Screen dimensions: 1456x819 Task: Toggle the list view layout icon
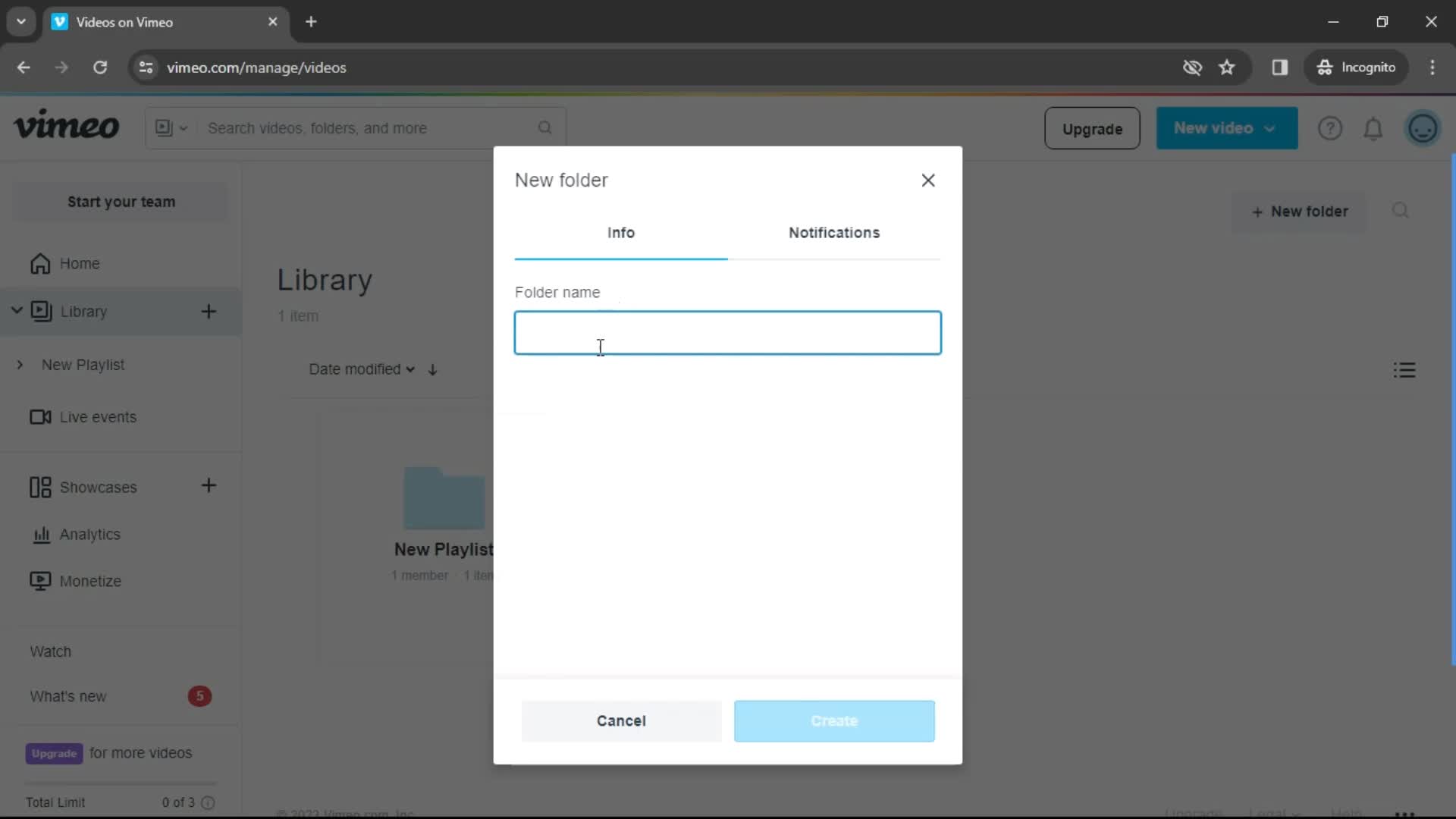click(1405, 370)
